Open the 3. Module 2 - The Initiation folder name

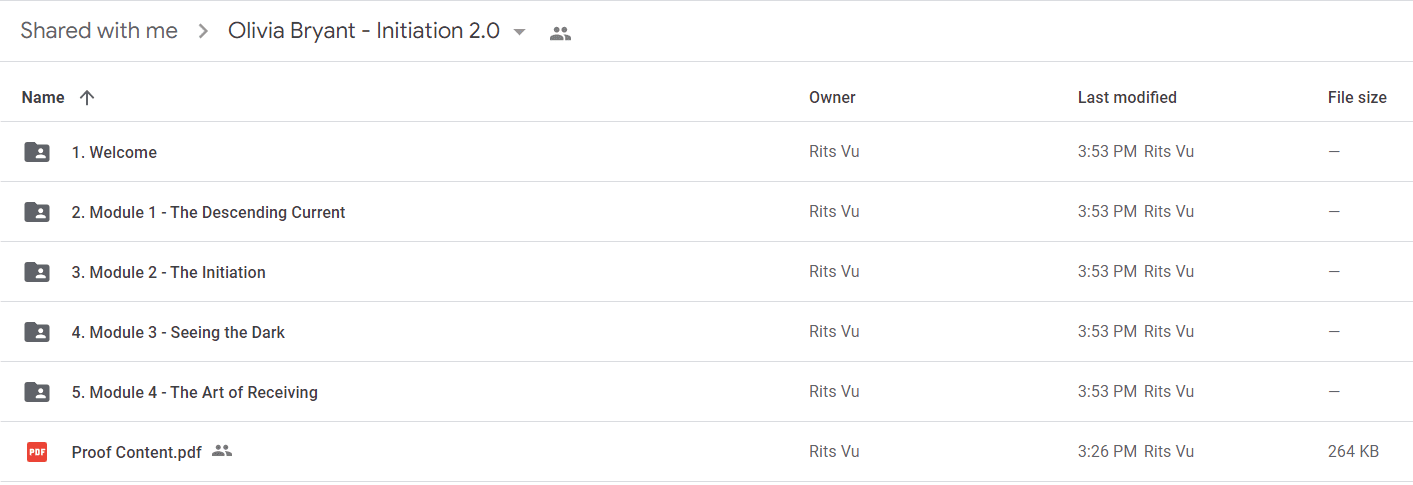point(169,272)
